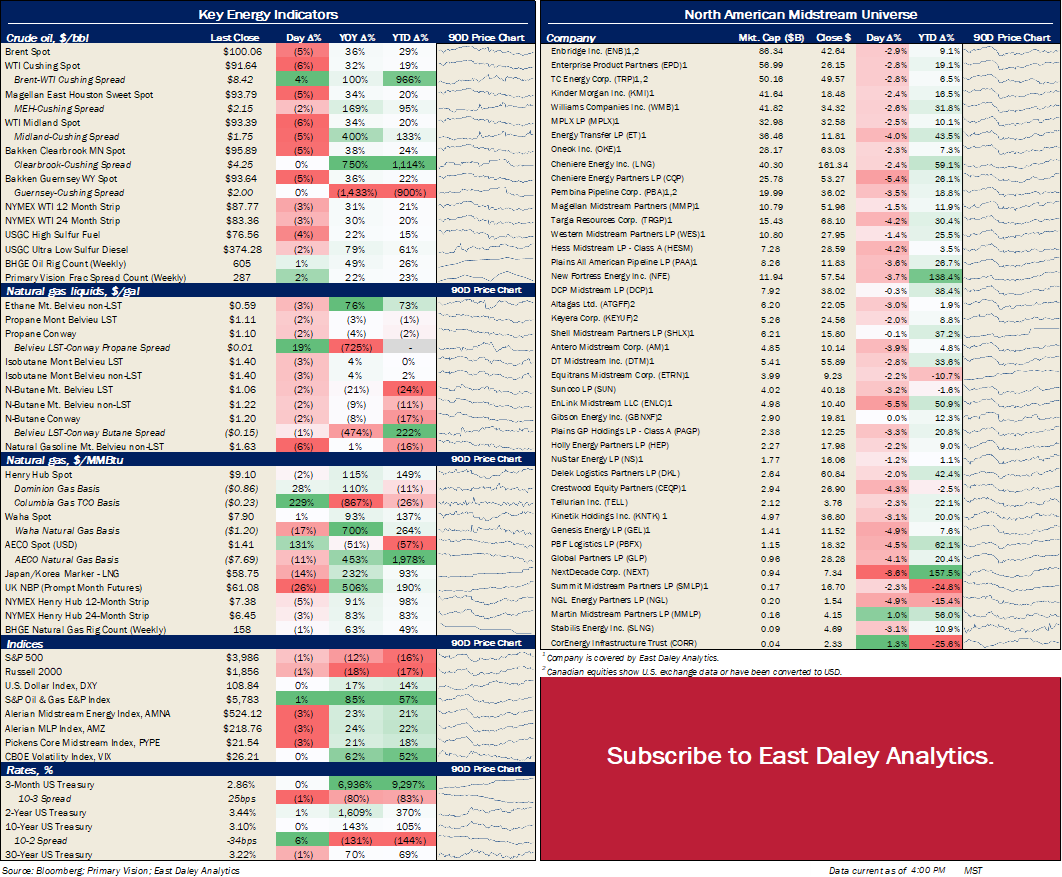Open the NextDecade Corp. 90D price chart
The image size is (1062, 877).
pos(1011,573)
